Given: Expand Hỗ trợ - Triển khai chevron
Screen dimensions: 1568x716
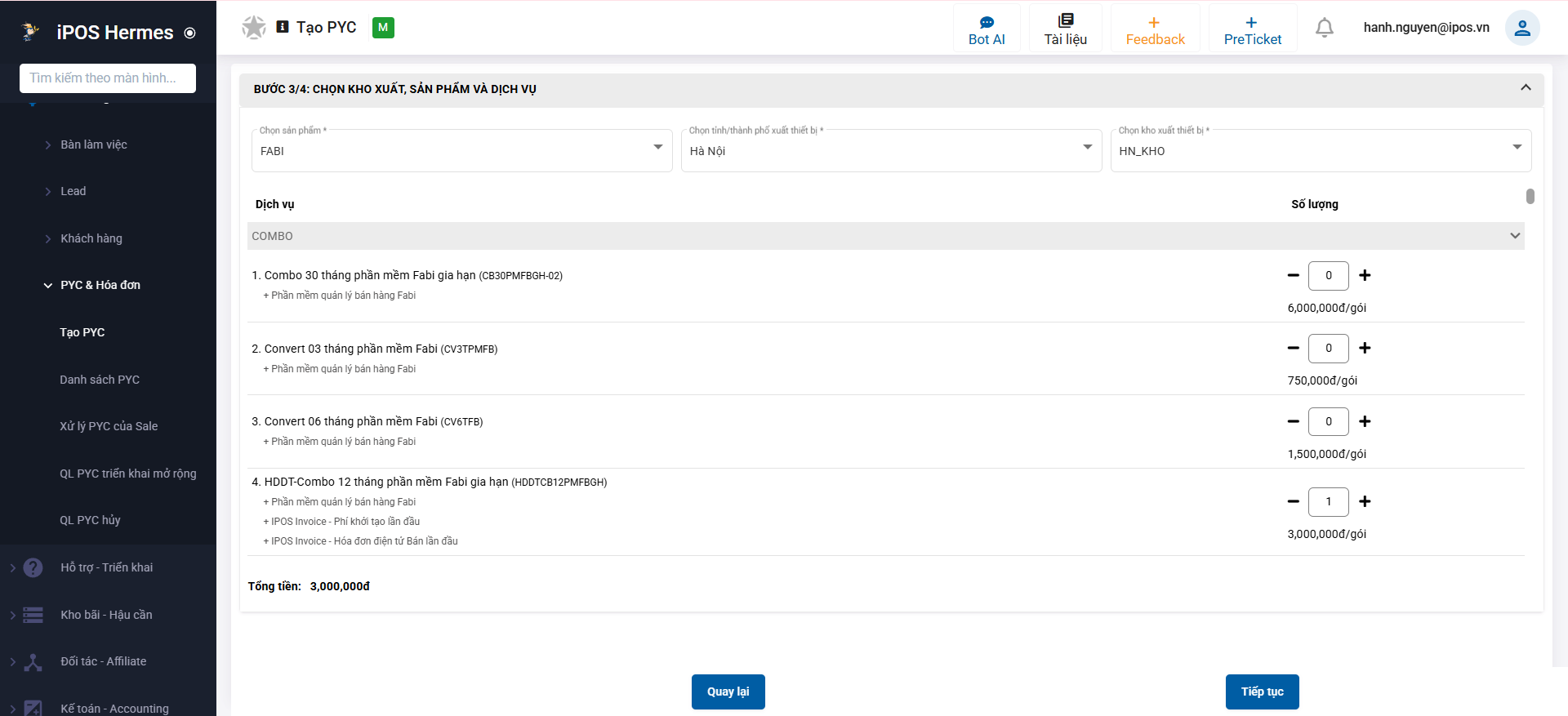Looking at the screenshot, I should pos(12,567).
